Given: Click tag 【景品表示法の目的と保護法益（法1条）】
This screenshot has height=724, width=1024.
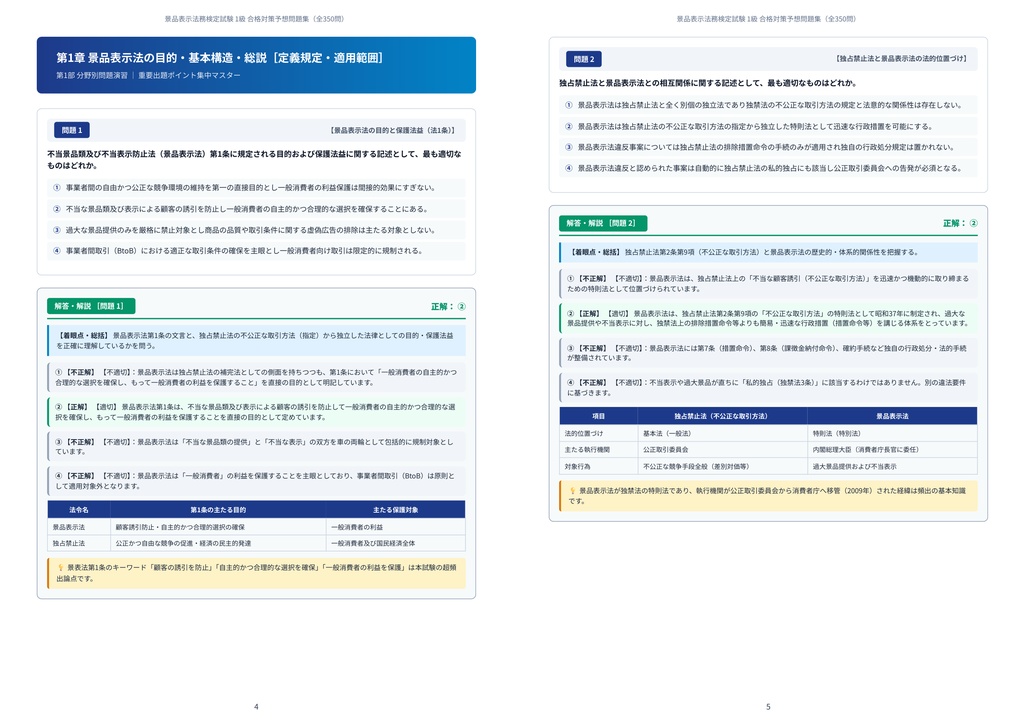Looking at the screenshot, I should tap(392, 131).
